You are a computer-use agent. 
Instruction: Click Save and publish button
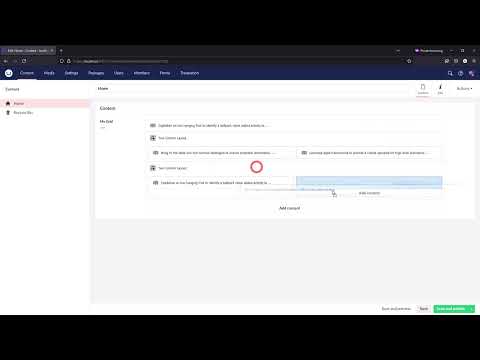point(451,309)
